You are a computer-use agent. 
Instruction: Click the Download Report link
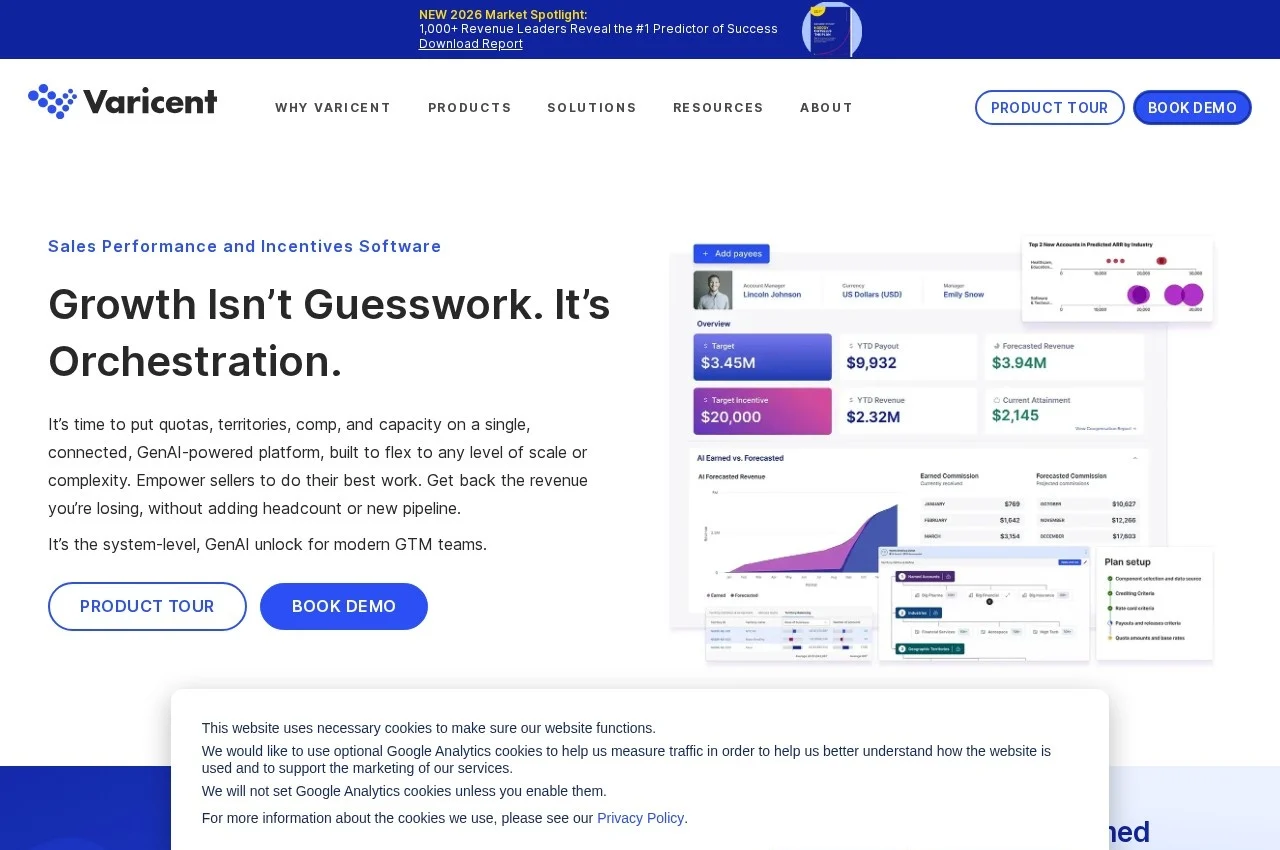(x=471, y=44)
